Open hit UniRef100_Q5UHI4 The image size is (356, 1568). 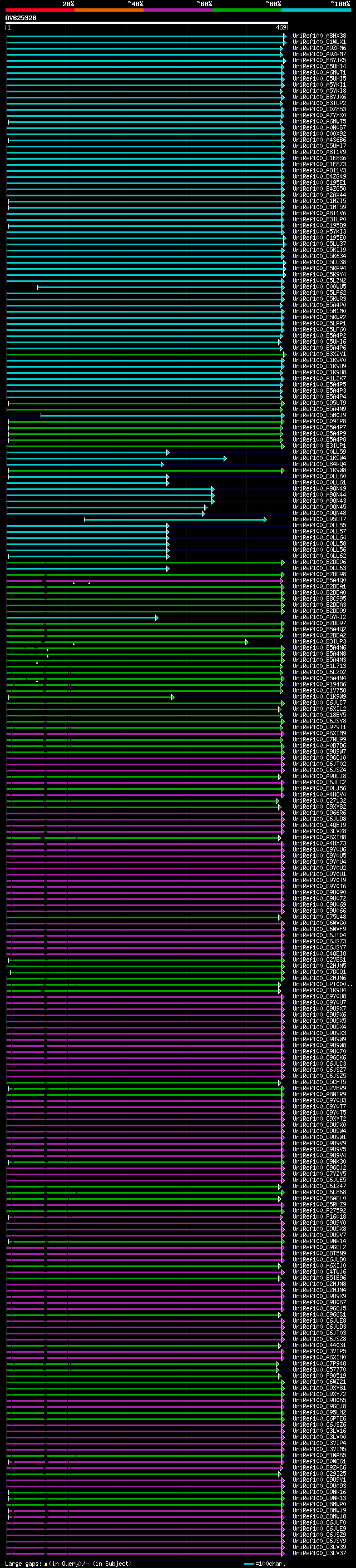click(x=319, y=66)
